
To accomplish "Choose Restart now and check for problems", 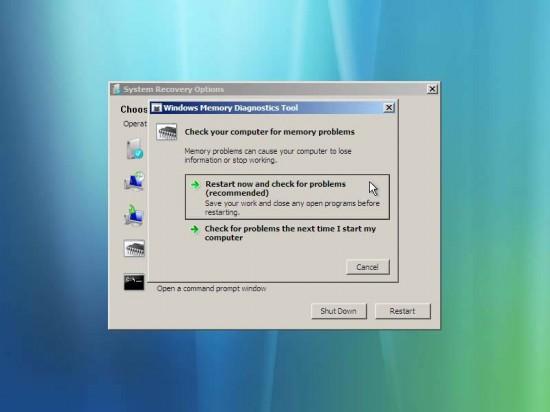I will [287, 197].
